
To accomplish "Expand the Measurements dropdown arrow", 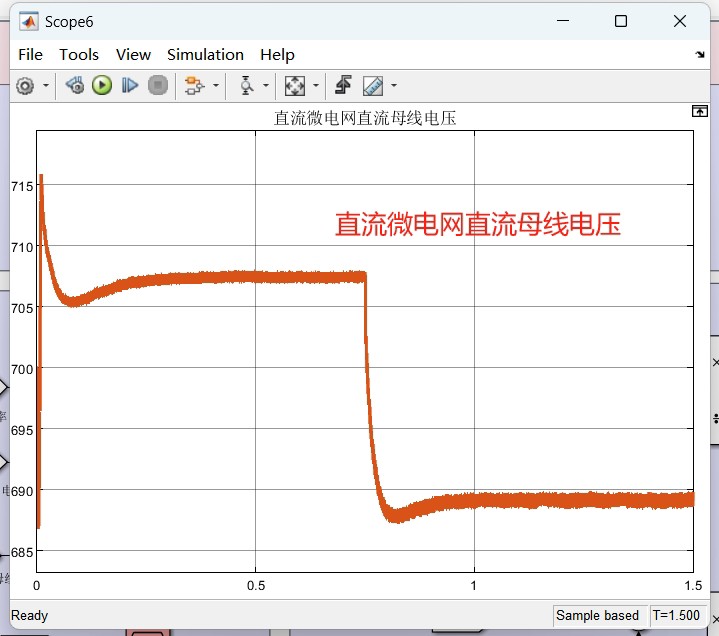I will [x=393, y=86].
